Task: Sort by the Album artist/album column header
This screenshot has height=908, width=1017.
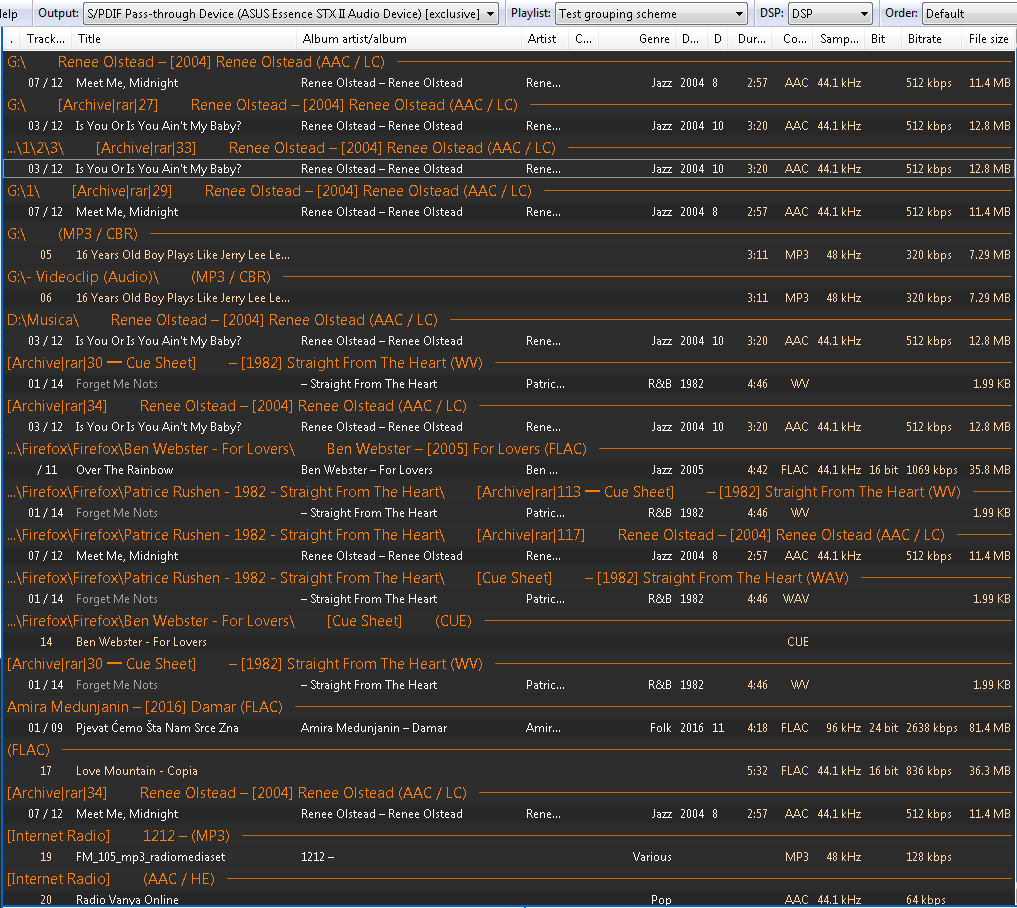Action: coord(409,39)
